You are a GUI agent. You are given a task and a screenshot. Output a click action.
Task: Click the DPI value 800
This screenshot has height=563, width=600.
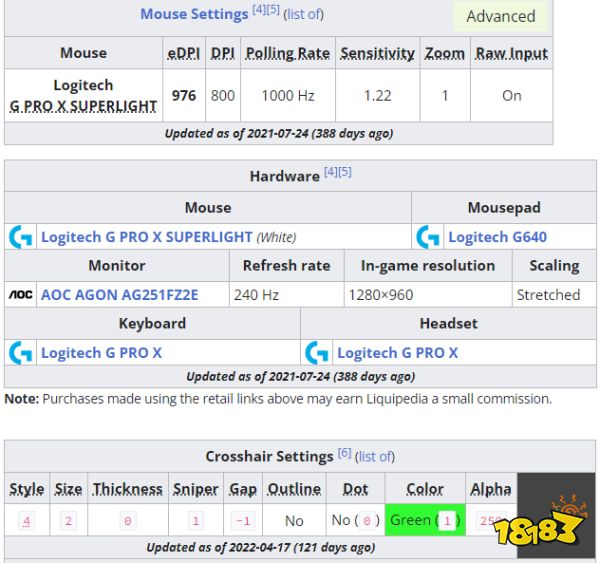(223, 95)
